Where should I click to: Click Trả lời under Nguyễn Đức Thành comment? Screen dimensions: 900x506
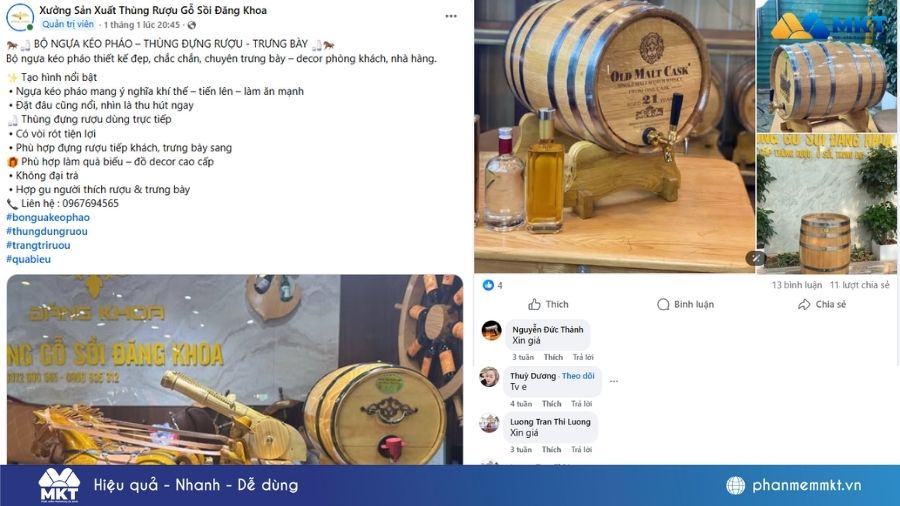[x=583, y=357]
